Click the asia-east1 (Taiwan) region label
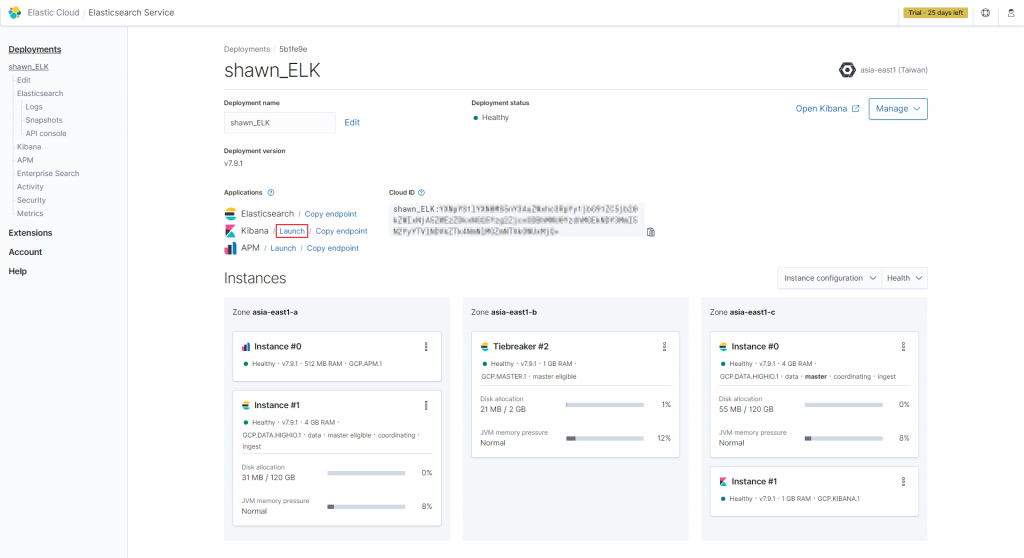The width and height of the screenshot is (1024, 558). click(x=893, y=70)
